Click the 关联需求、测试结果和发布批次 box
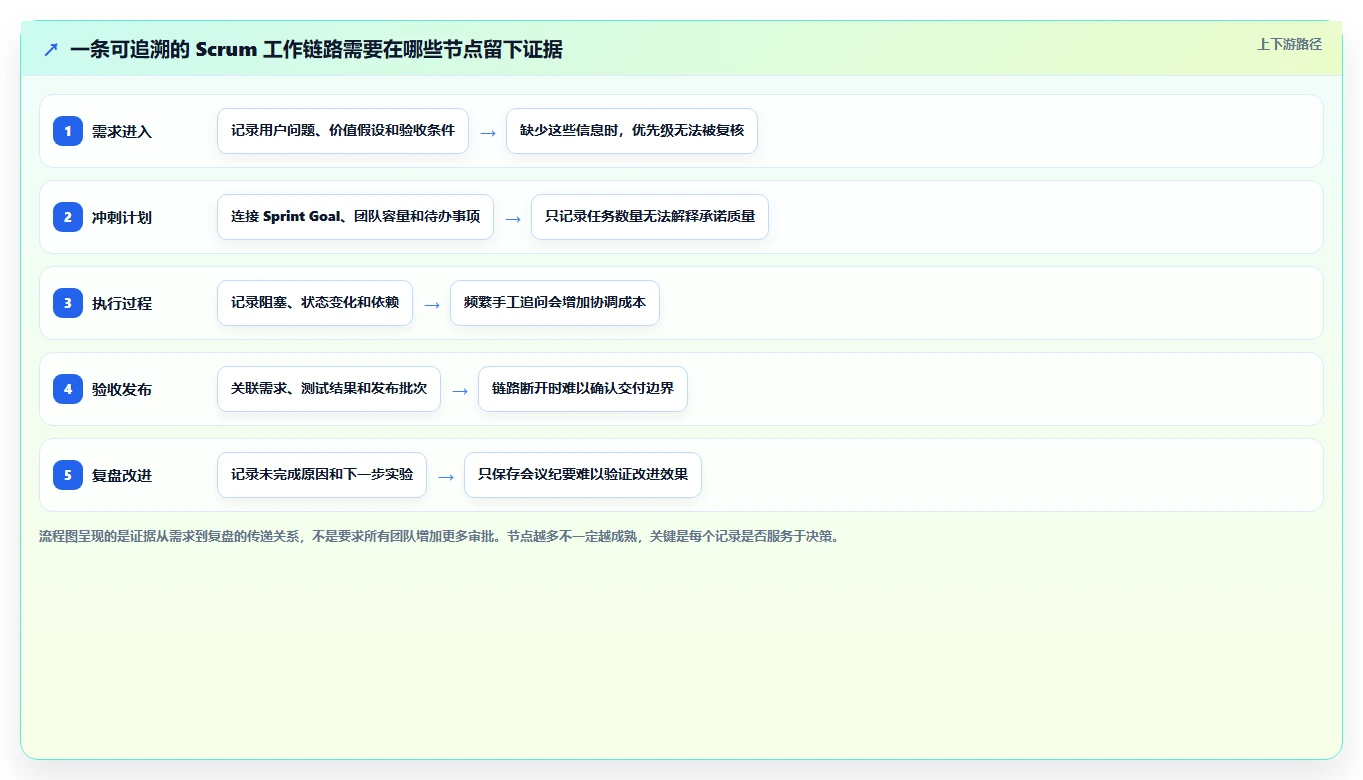This screenshot has width=1363, height=780. coord(329,389)
